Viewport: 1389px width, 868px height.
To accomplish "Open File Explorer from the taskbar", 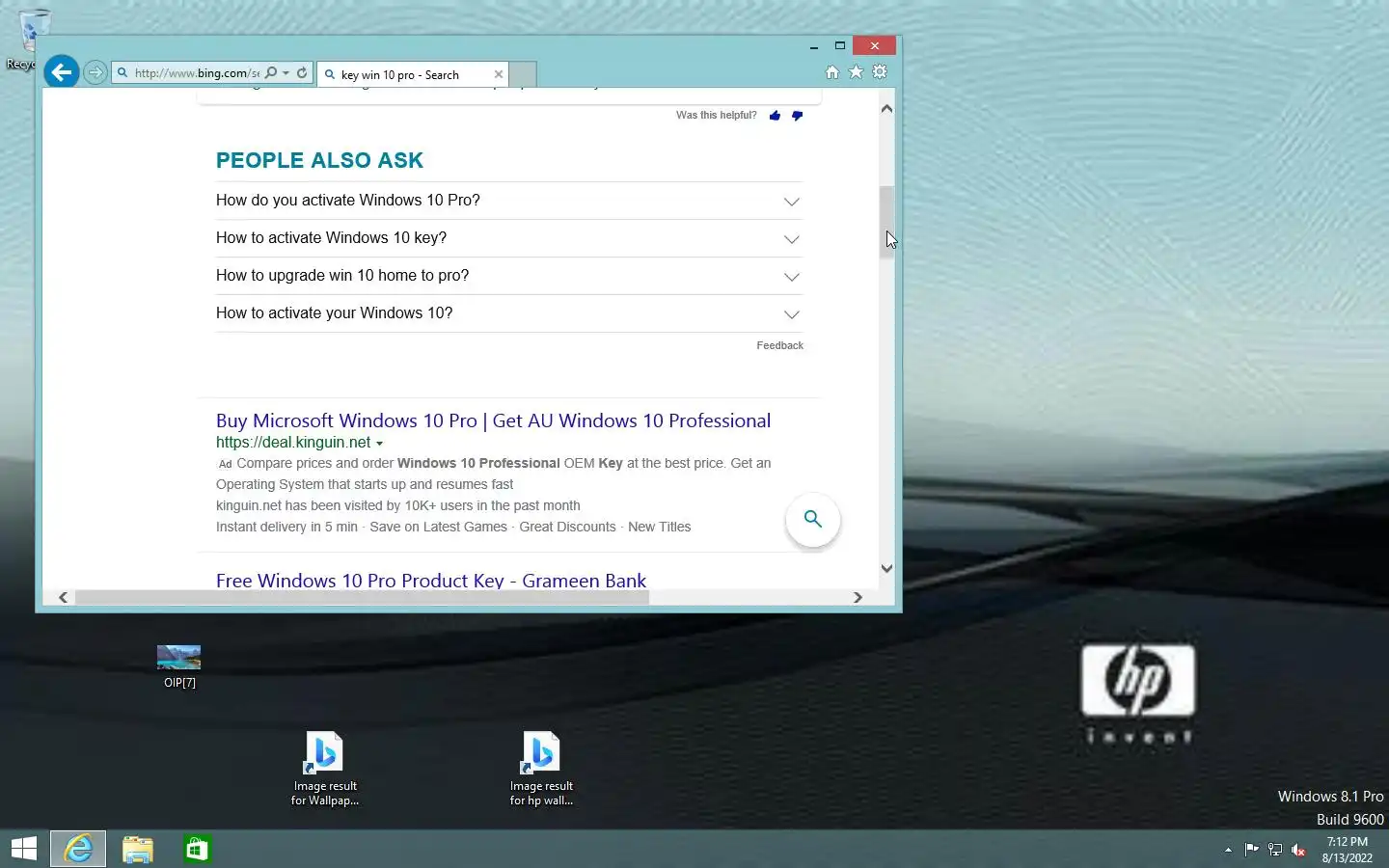I will tap(138, 849).
